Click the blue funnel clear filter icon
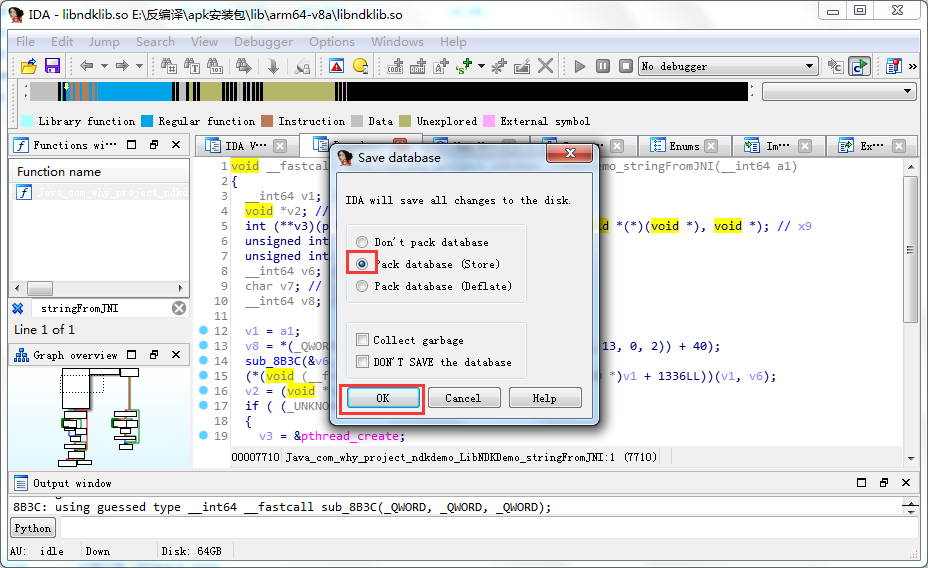The width and height of the screenshot is (928, 568). tap(18, 308)
